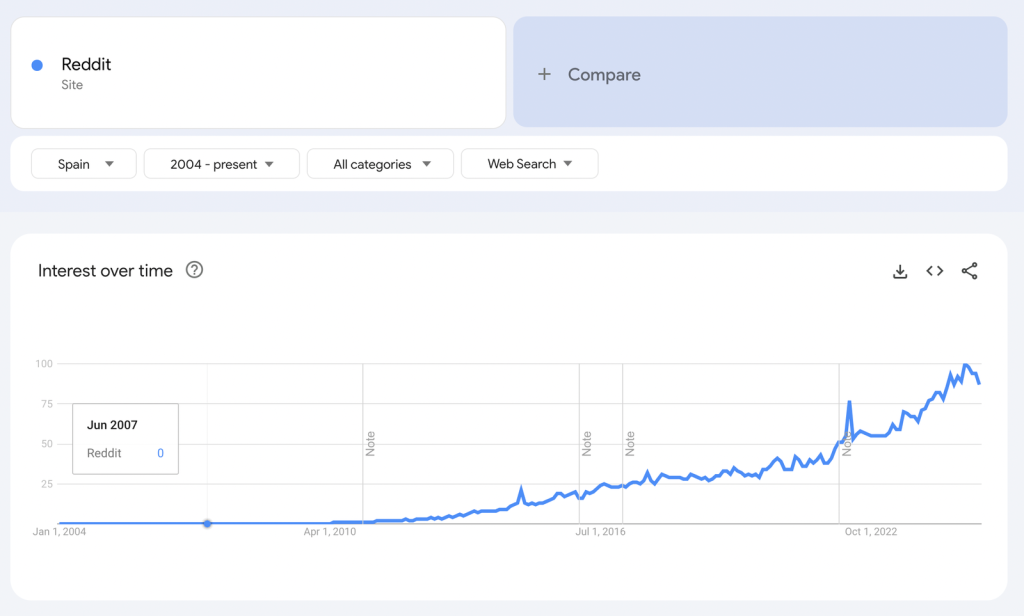Click the blue Reddit topic indicator dot

click(38, 64)
